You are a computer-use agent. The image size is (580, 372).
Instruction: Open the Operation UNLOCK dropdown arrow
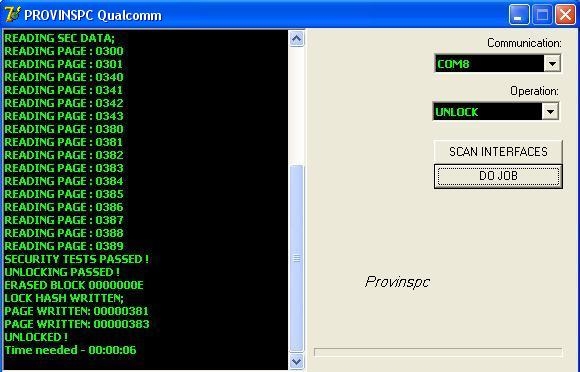550,111
